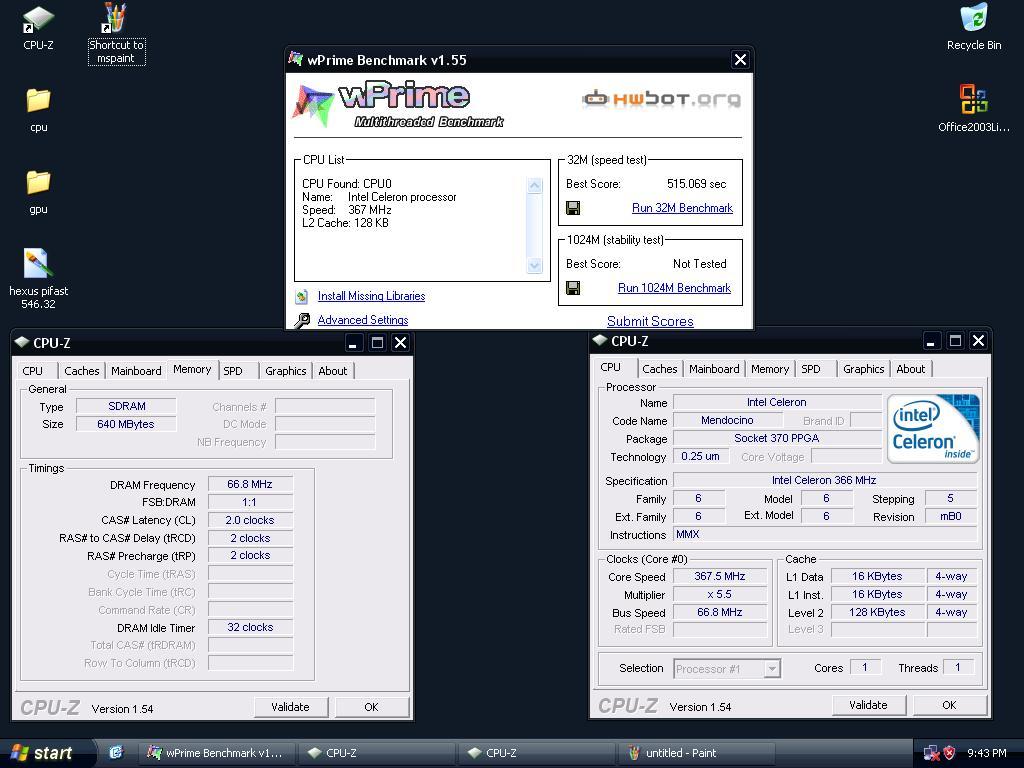Open the Processor #1 selection dropdown

[773, 669]
